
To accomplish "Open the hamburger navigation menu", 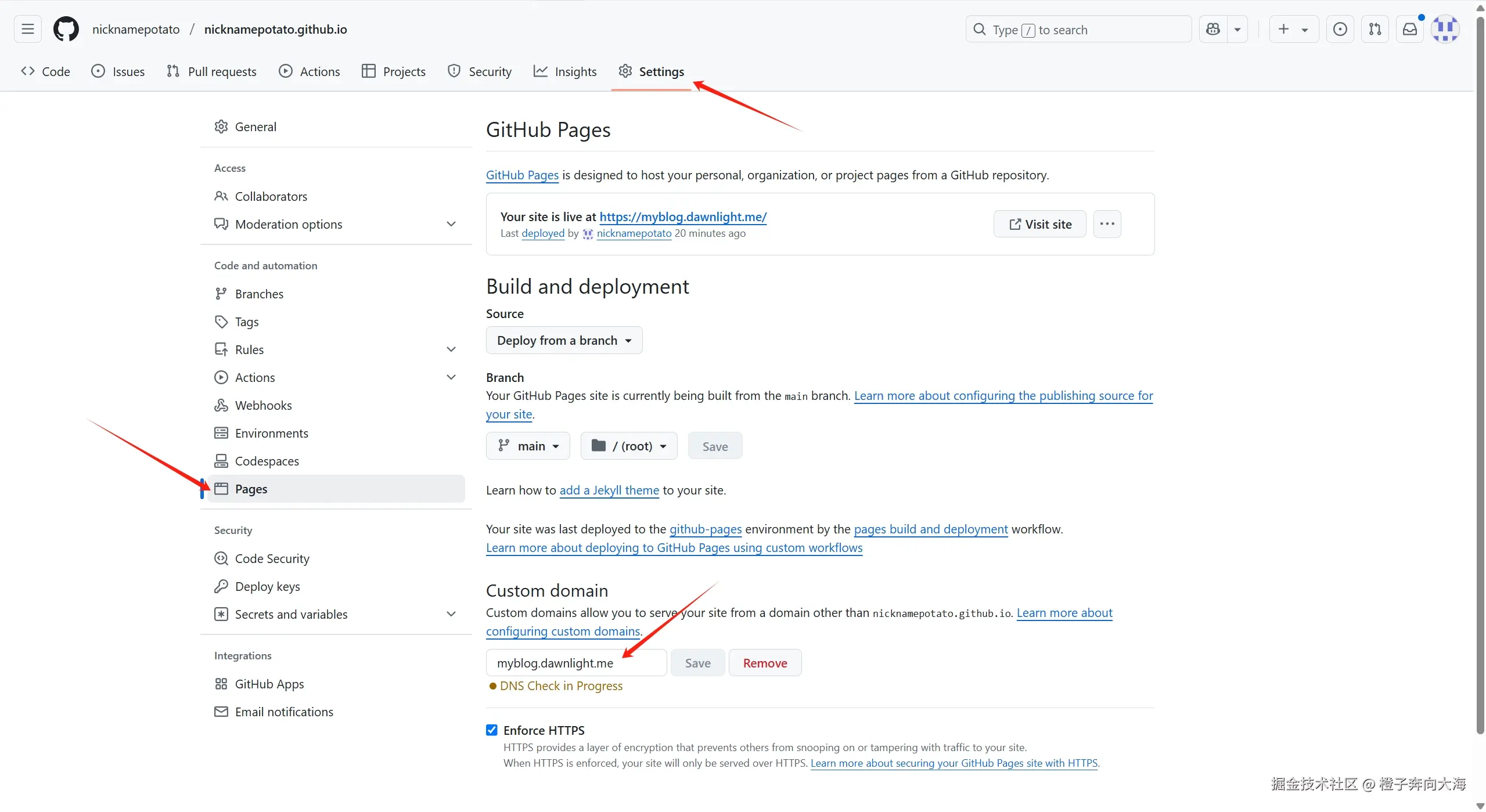I will [x=27, y=29].
